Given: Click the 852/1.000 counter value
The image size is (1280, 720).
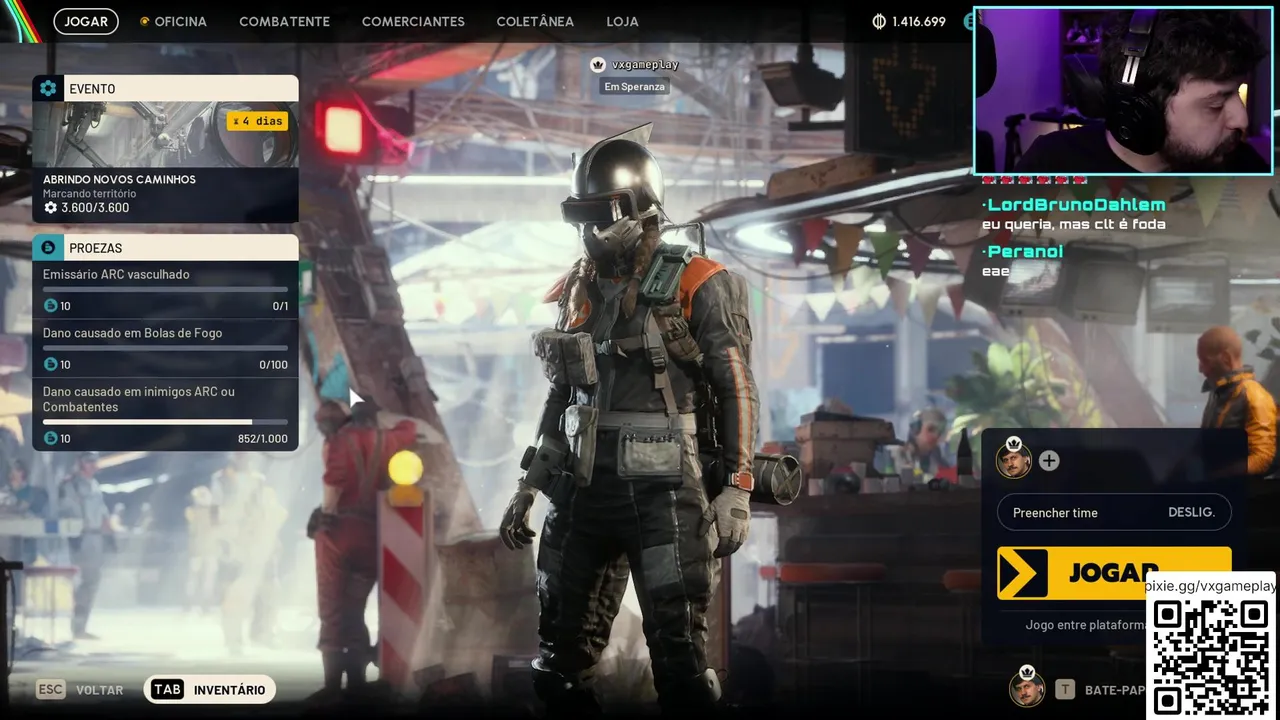Looking at the screenshot, I should (263, 439).
